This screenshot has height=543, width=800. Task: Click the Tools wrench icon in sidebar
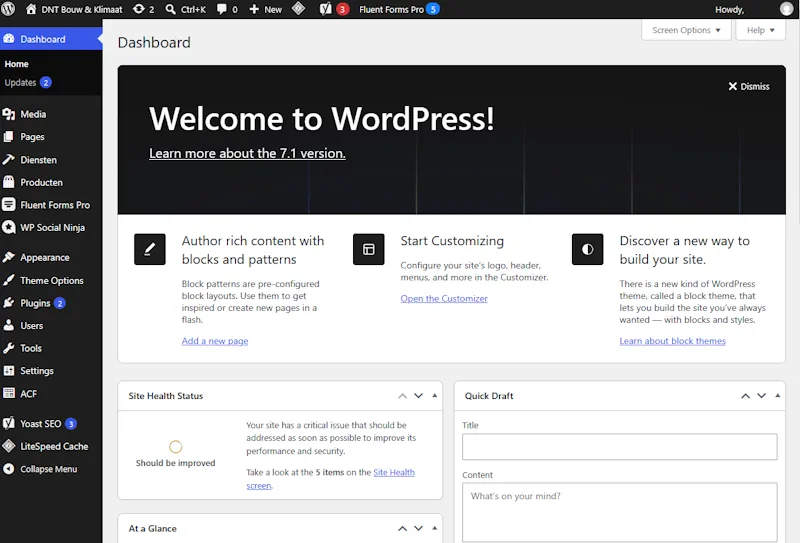click(x=9, y=348)
